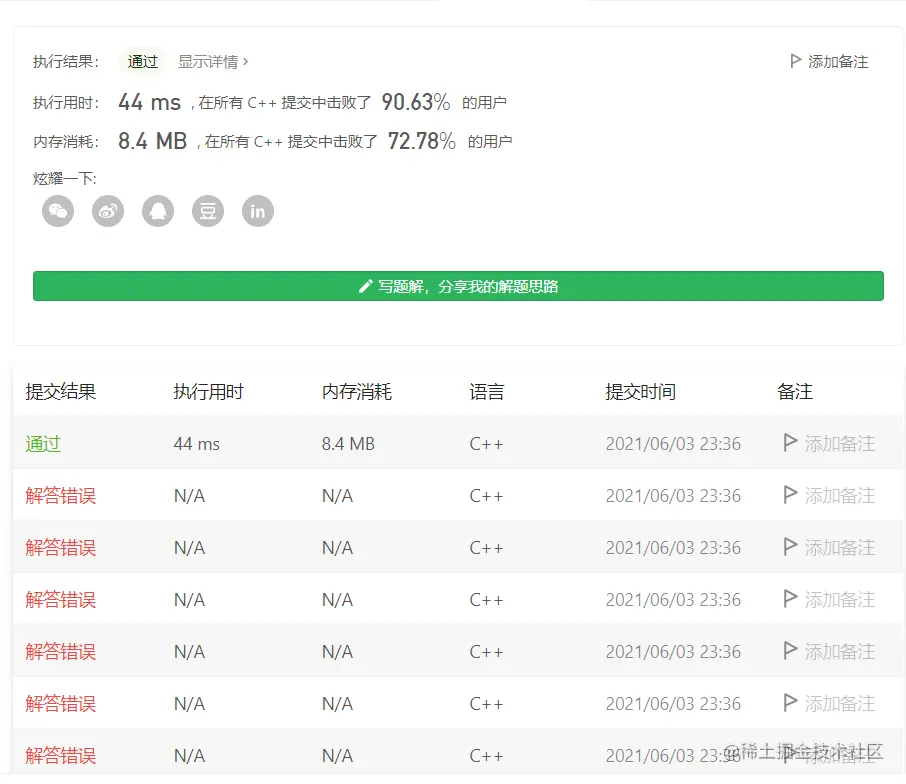Click the 提交时间 column header
The width and height of the screenshot is (906, 784).
click(641, 392)
